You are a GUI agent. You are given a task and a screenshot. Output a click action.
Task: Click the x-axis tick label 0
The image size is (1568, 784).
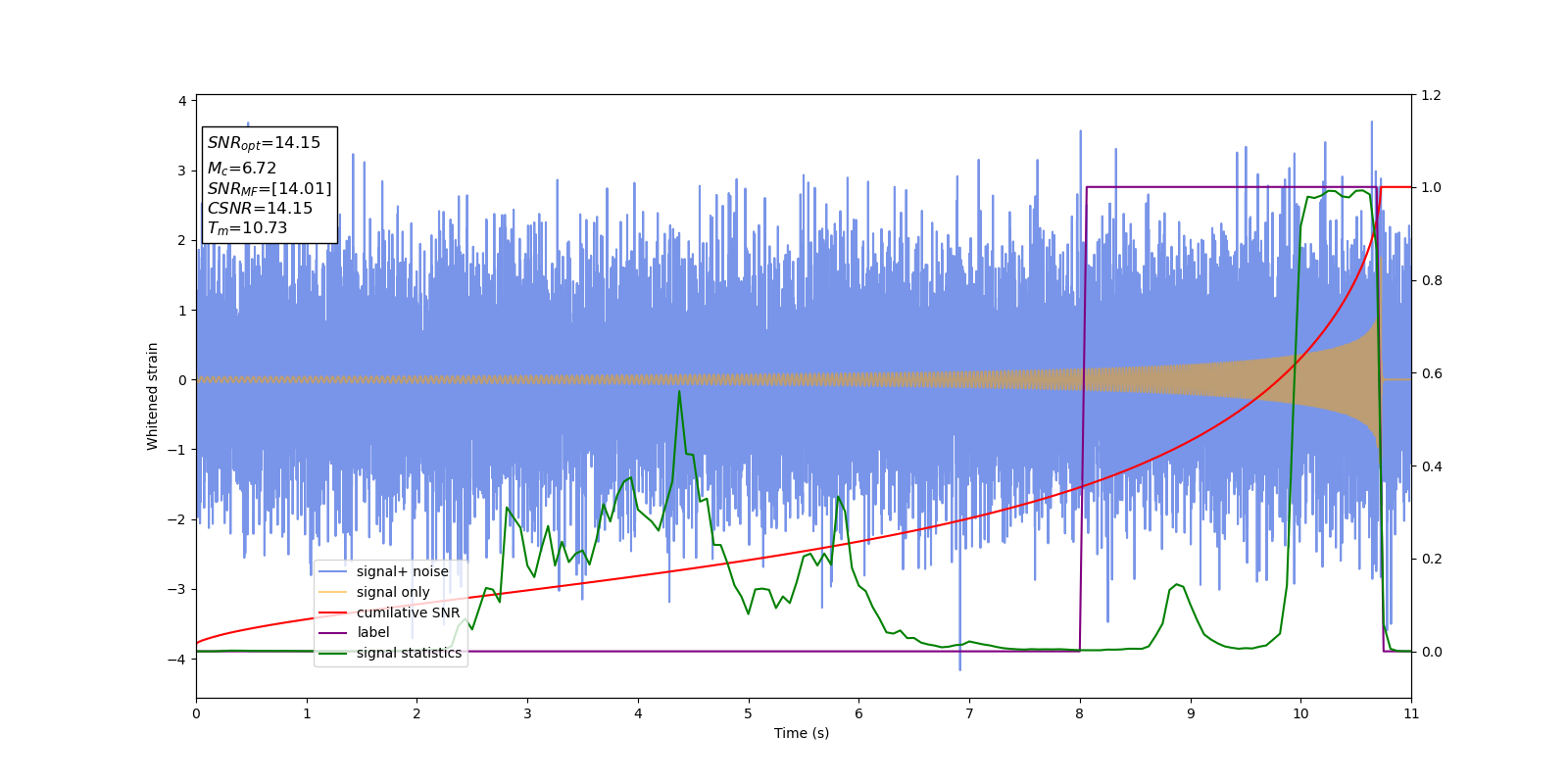tap(196, 713)
